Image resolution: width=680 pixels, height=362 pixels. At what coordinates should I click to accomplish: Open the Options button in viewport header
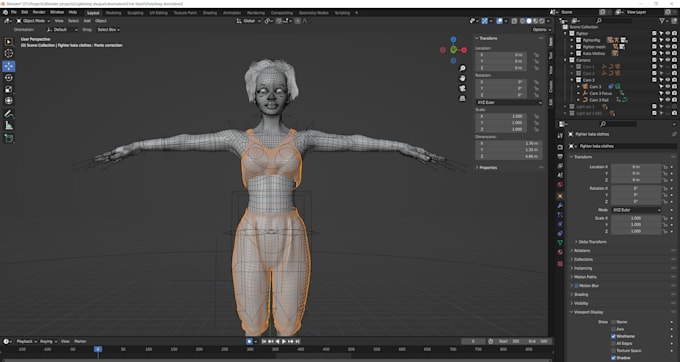(x=542, y=29)
